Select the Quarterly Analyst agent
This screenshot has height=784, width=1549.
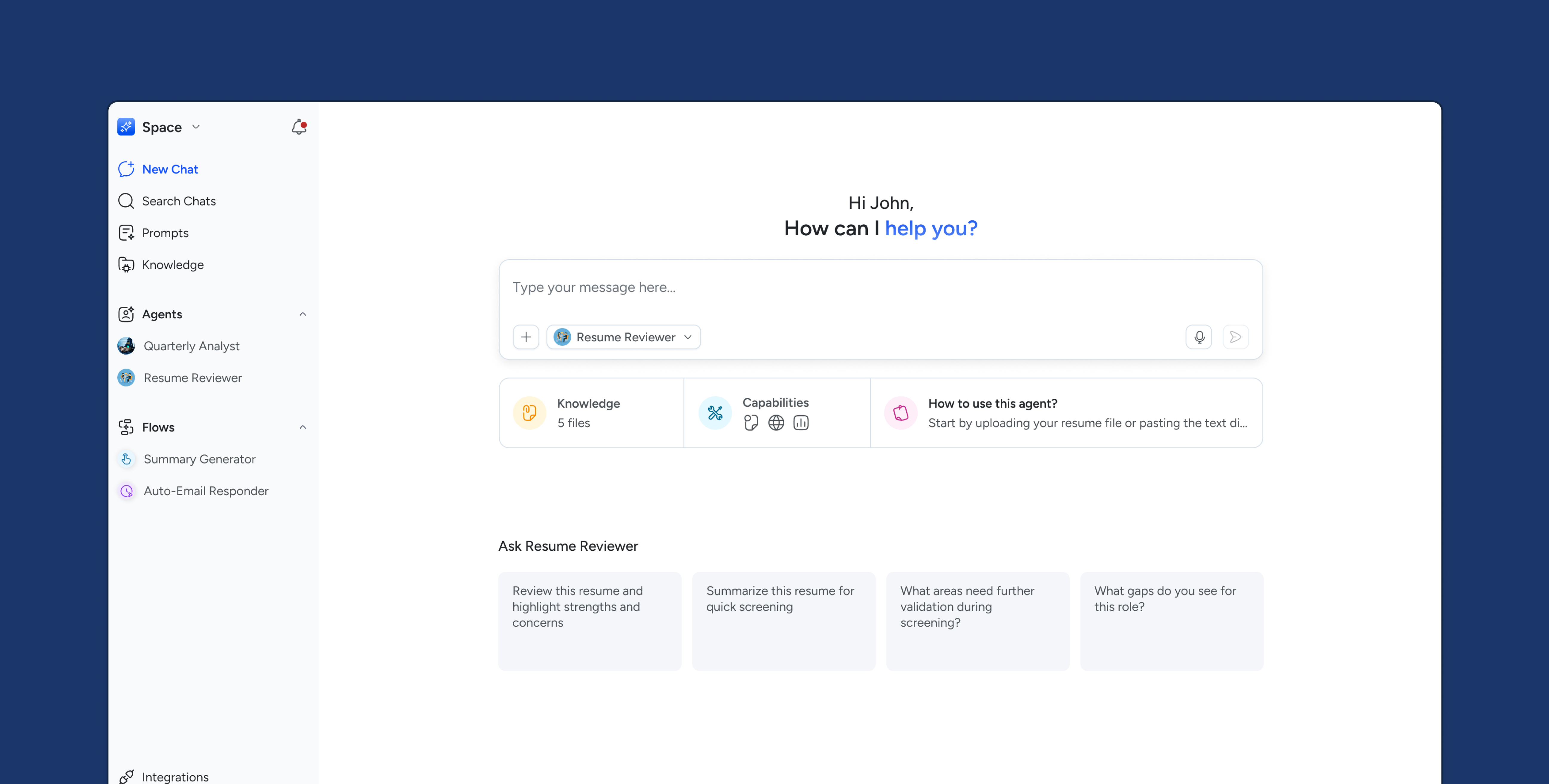191,346
